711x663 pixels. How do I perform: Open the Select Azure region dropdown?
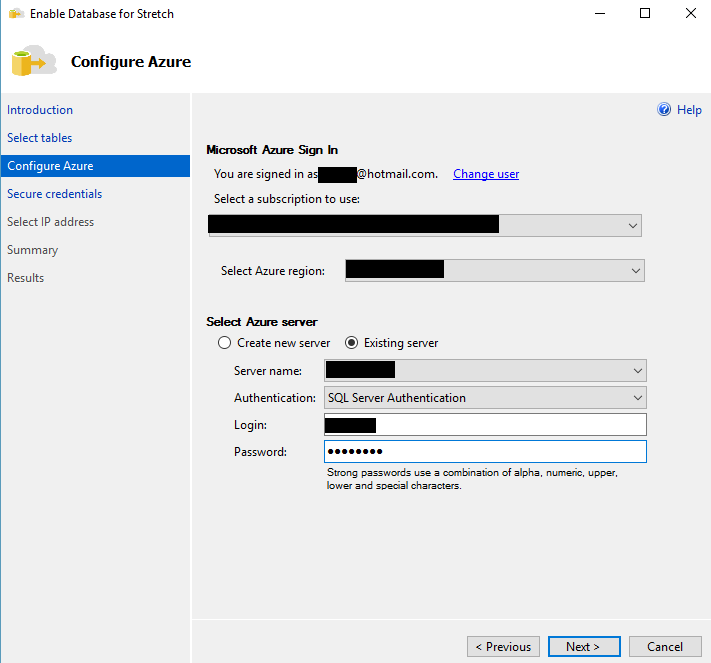pyautogui.click(x=495, y=271)
